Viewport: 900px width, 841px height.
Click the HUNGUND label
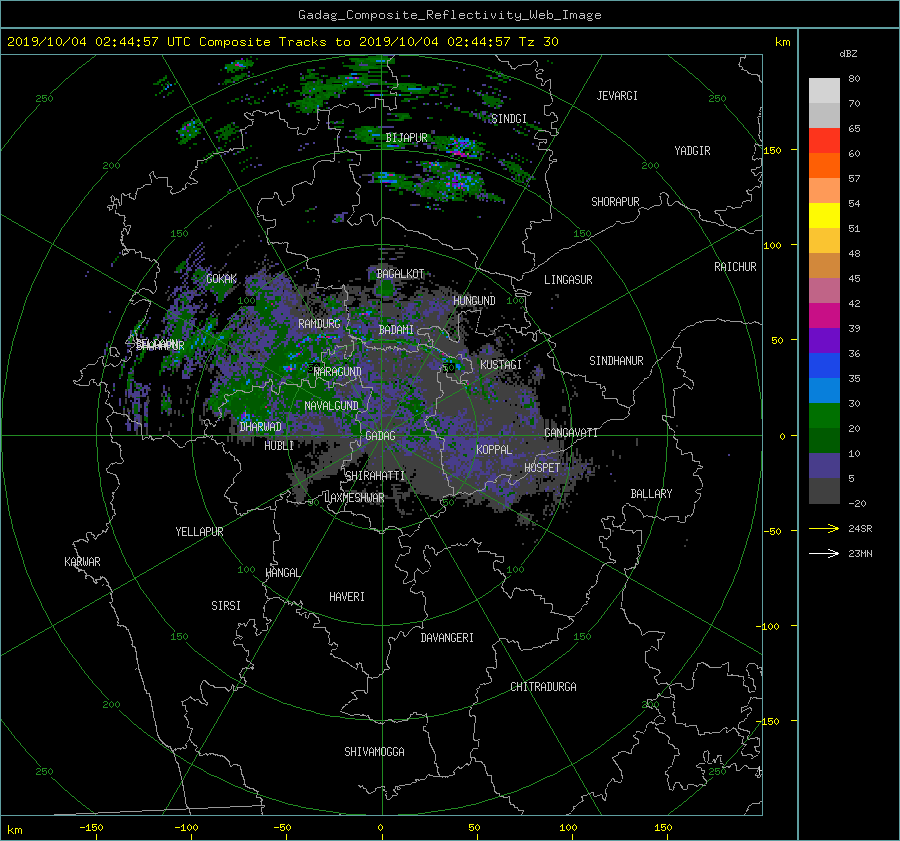tap(474, 301)
